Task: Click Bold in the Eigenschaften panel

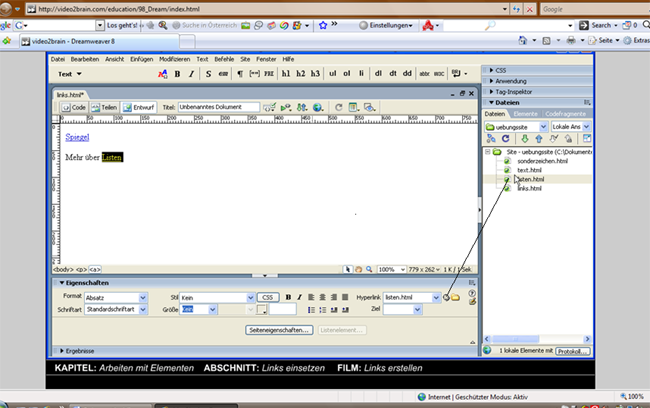Action: [x=288, y=297]
